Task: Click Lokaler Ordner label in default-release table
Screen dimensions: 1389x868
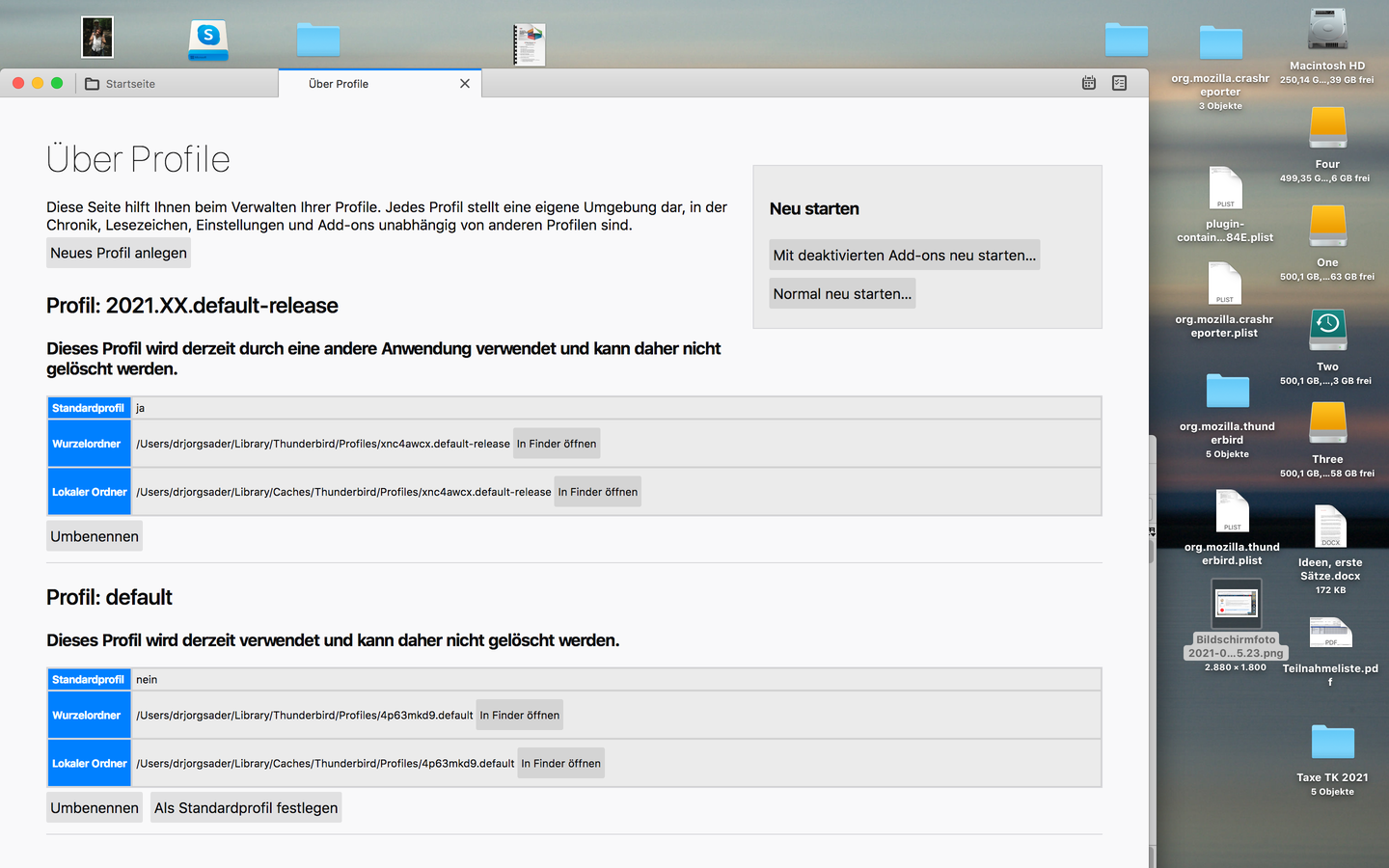Action: click(89, 492)
